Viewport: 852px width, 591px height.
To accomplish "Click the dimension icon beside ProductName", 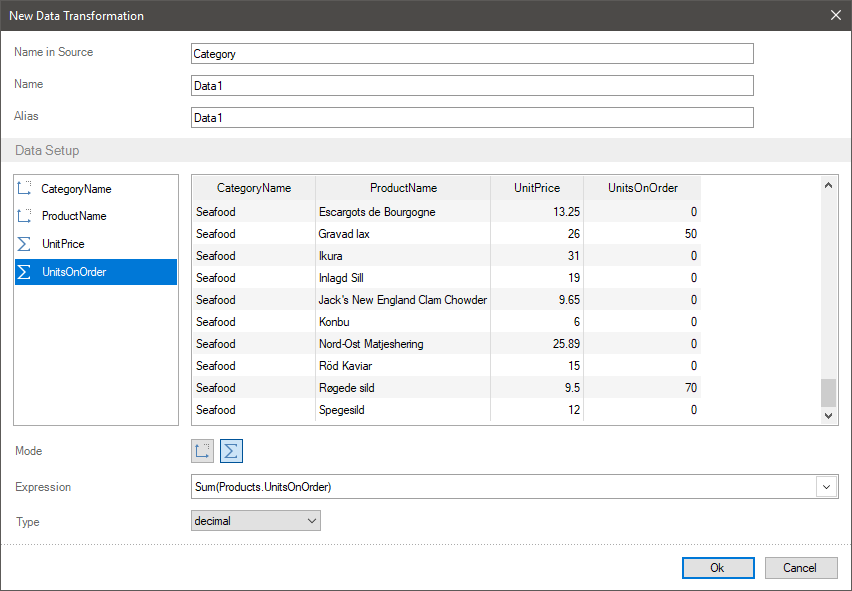I will coord(25,216).
